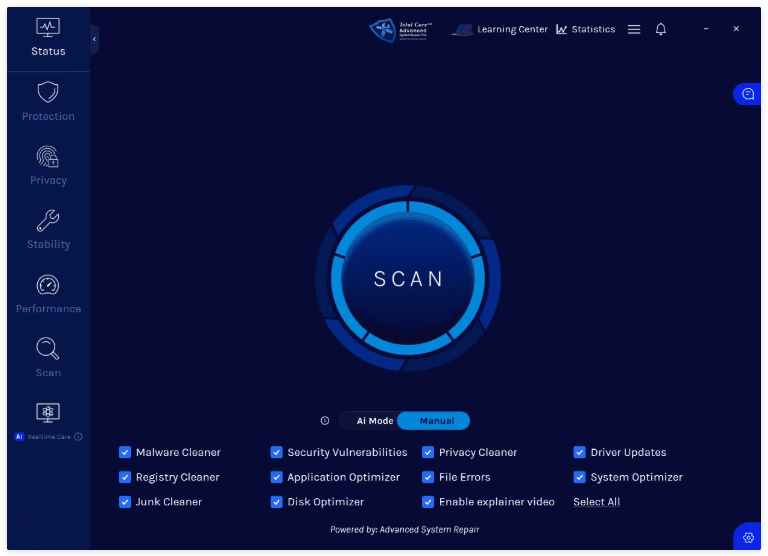Switch to Manual mode
The image size is (768, 556).
click(435, 421)
